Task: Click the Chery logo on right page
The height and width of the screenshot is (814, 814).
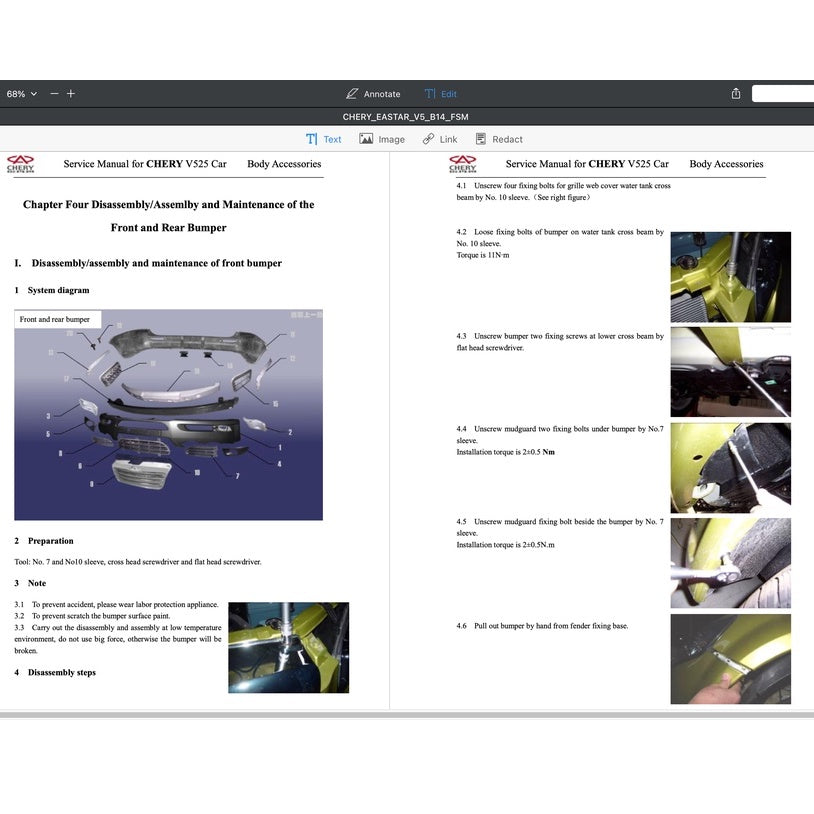Action: [462, 164]
